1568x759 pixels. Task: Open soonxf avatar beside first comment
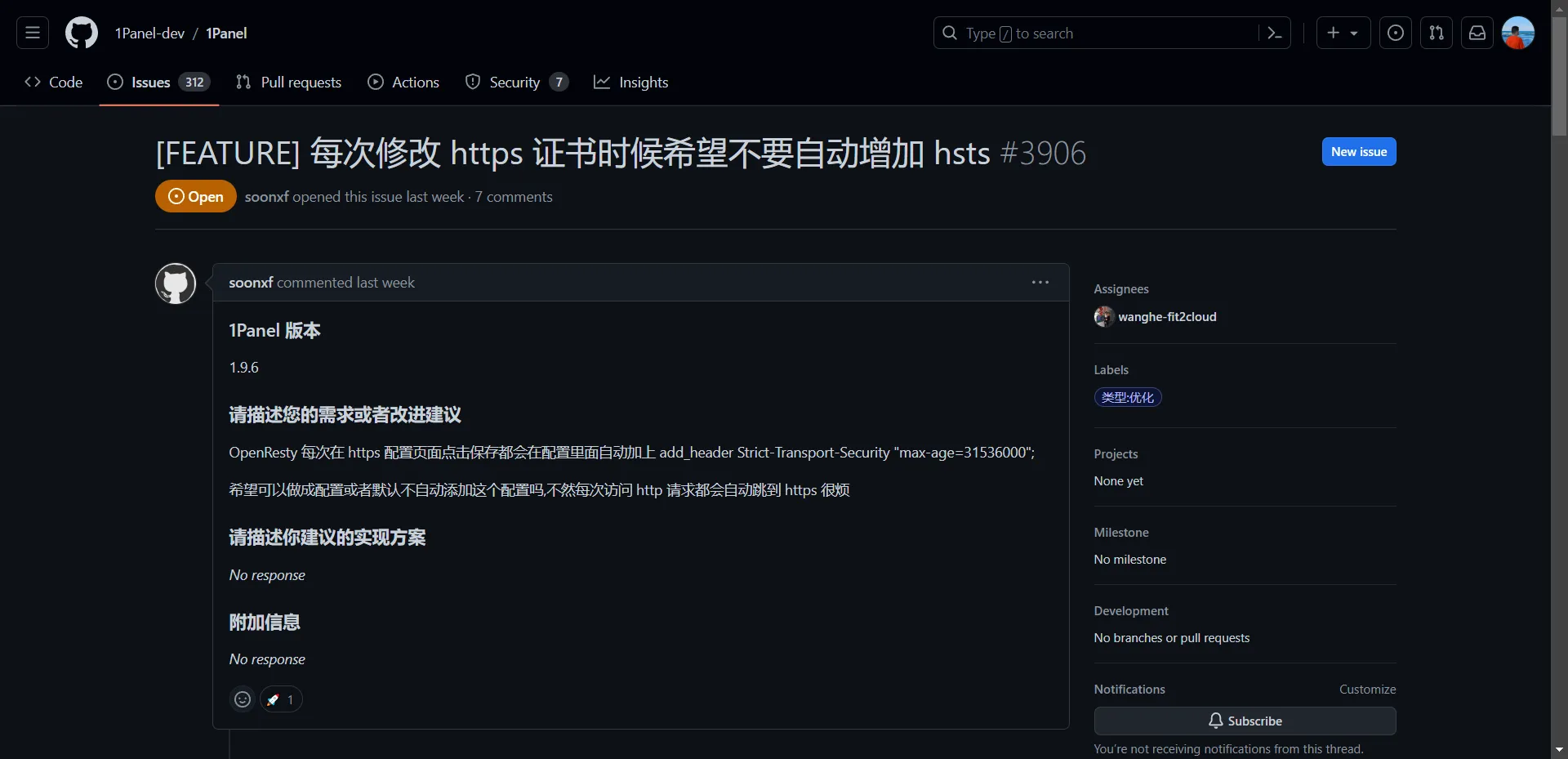click(x=176, y=284)
